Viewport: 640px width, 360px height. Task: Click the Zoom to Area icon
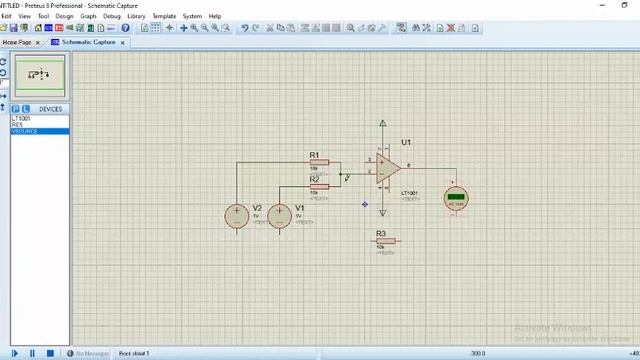(x=226, y=28)
